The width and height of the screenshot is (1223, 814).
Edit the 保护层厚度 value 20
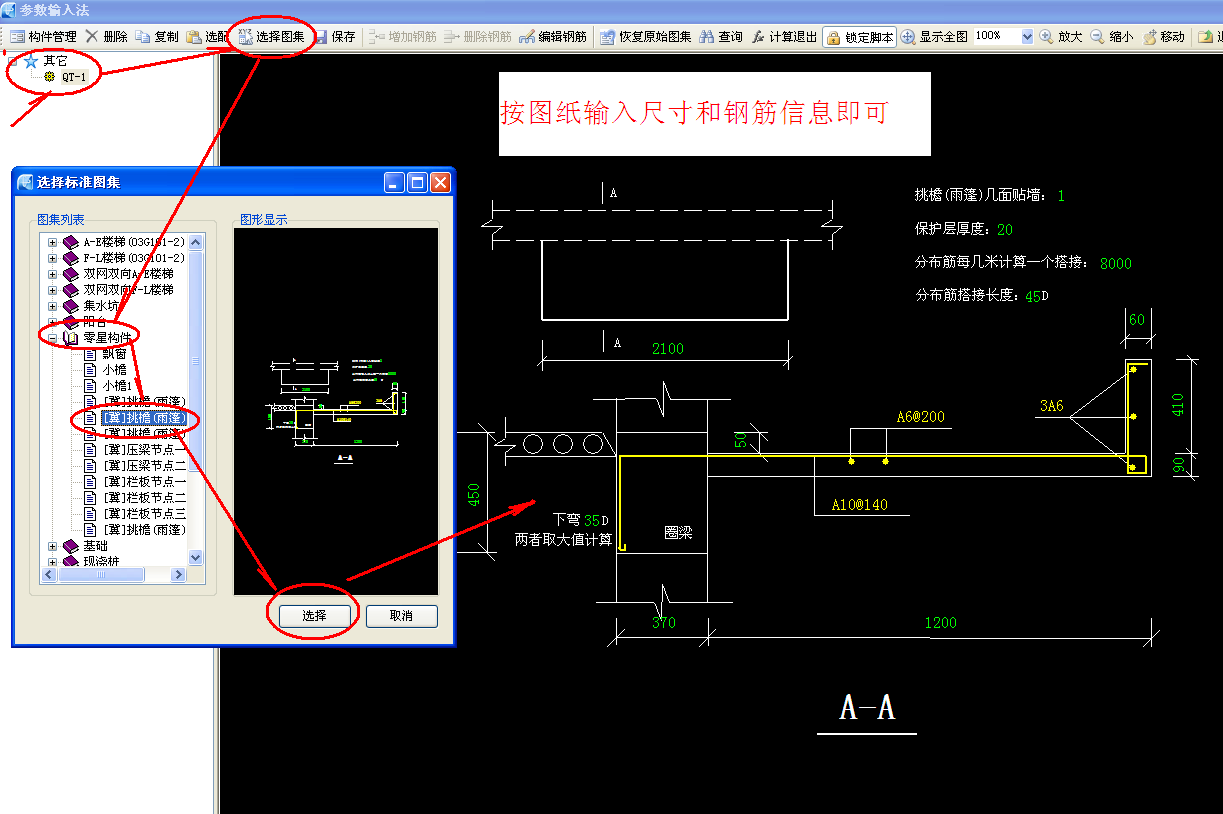point(1005,230)
